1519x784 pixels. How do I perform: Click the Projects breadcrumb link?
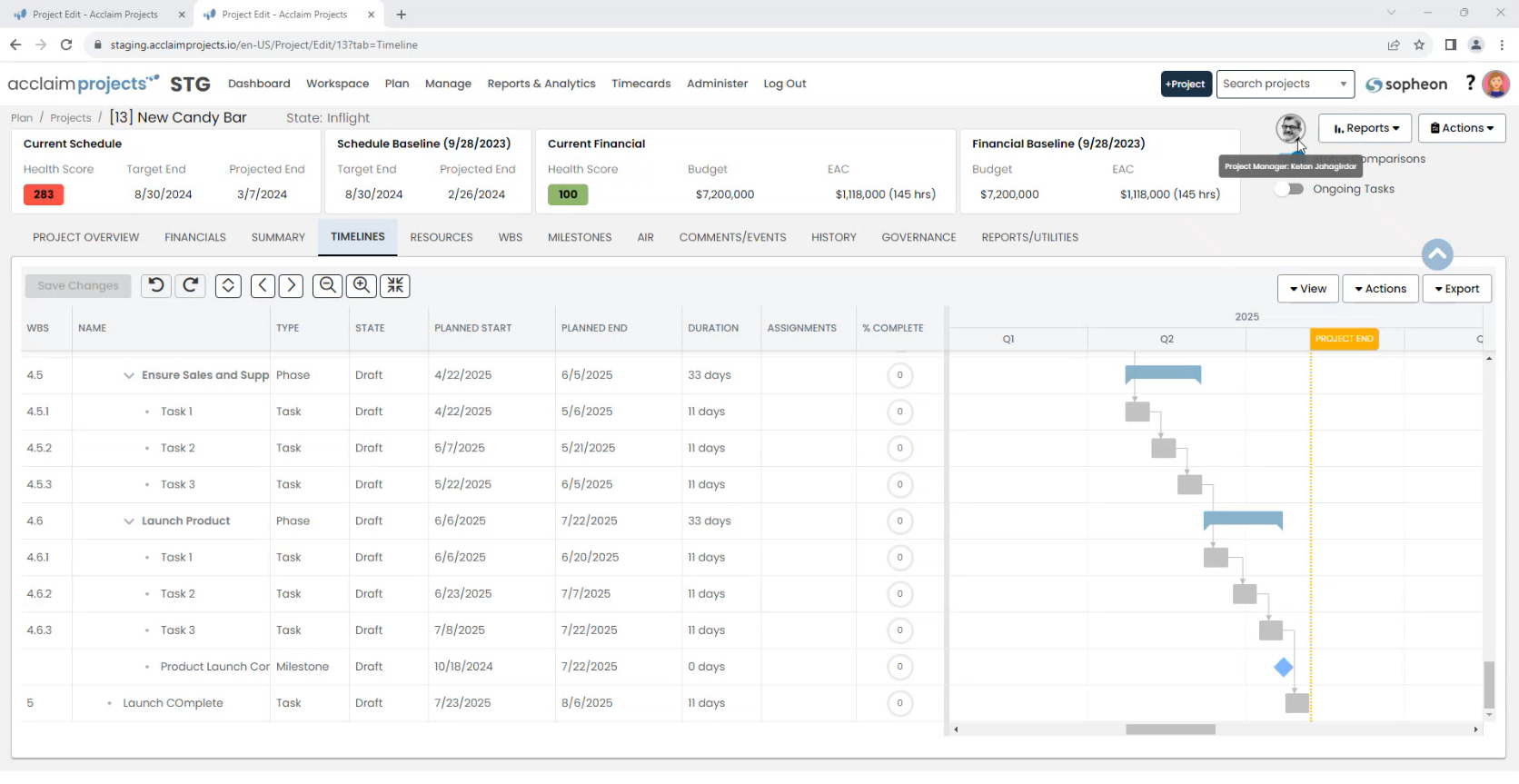[71, 118]
